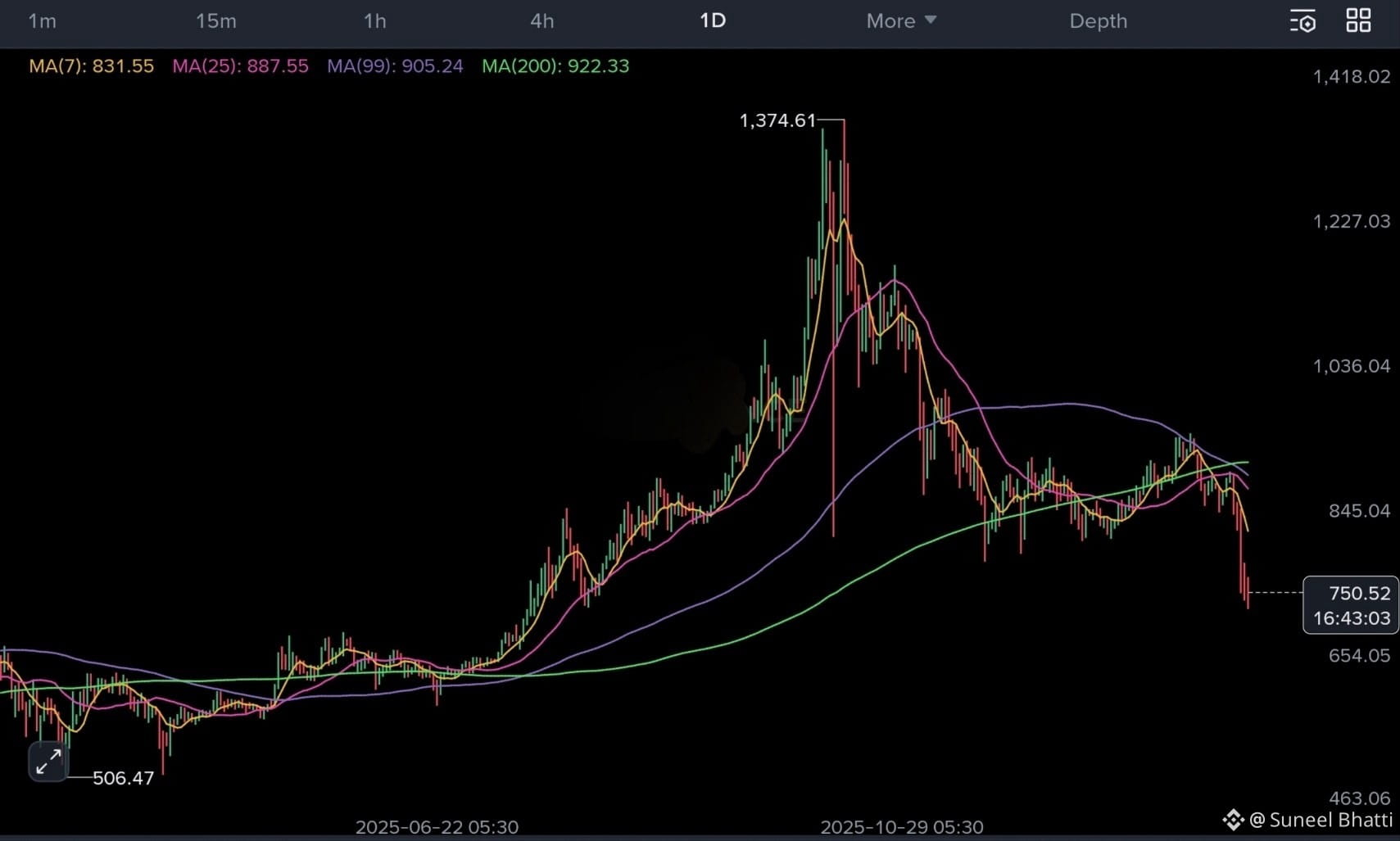Click the 2025-06-22 05:30 date label
1400x841 pixels.
[x=437, y=827]
